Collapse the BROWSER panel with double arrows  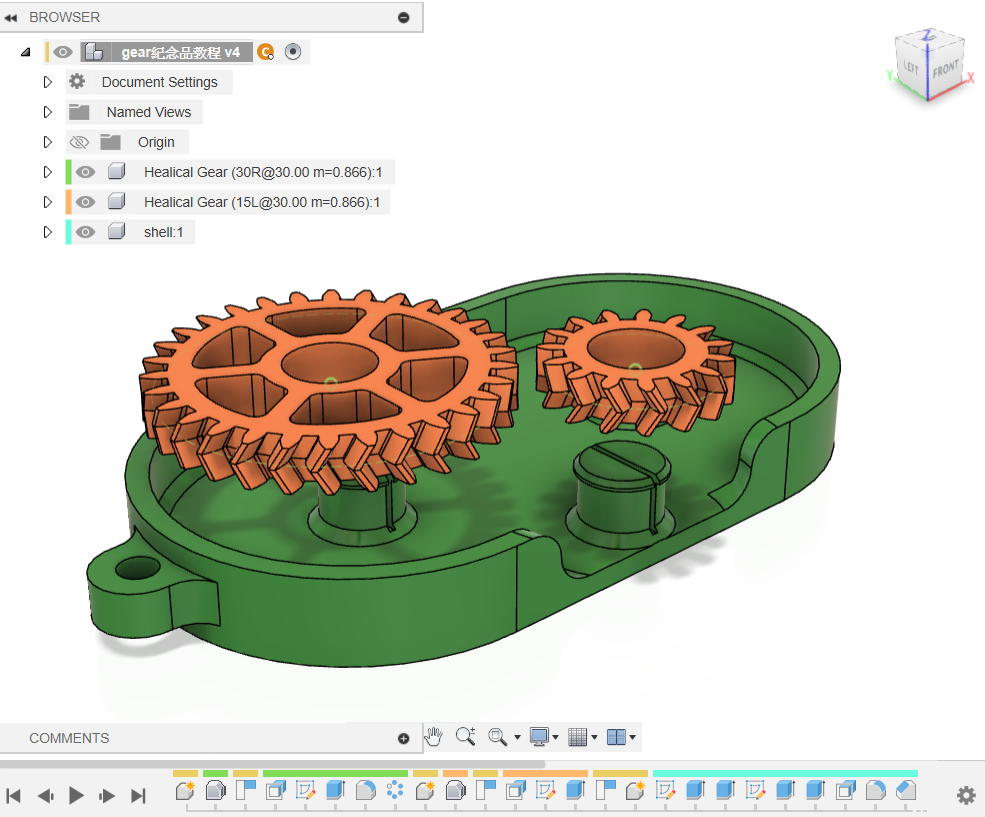coord(11,17)
